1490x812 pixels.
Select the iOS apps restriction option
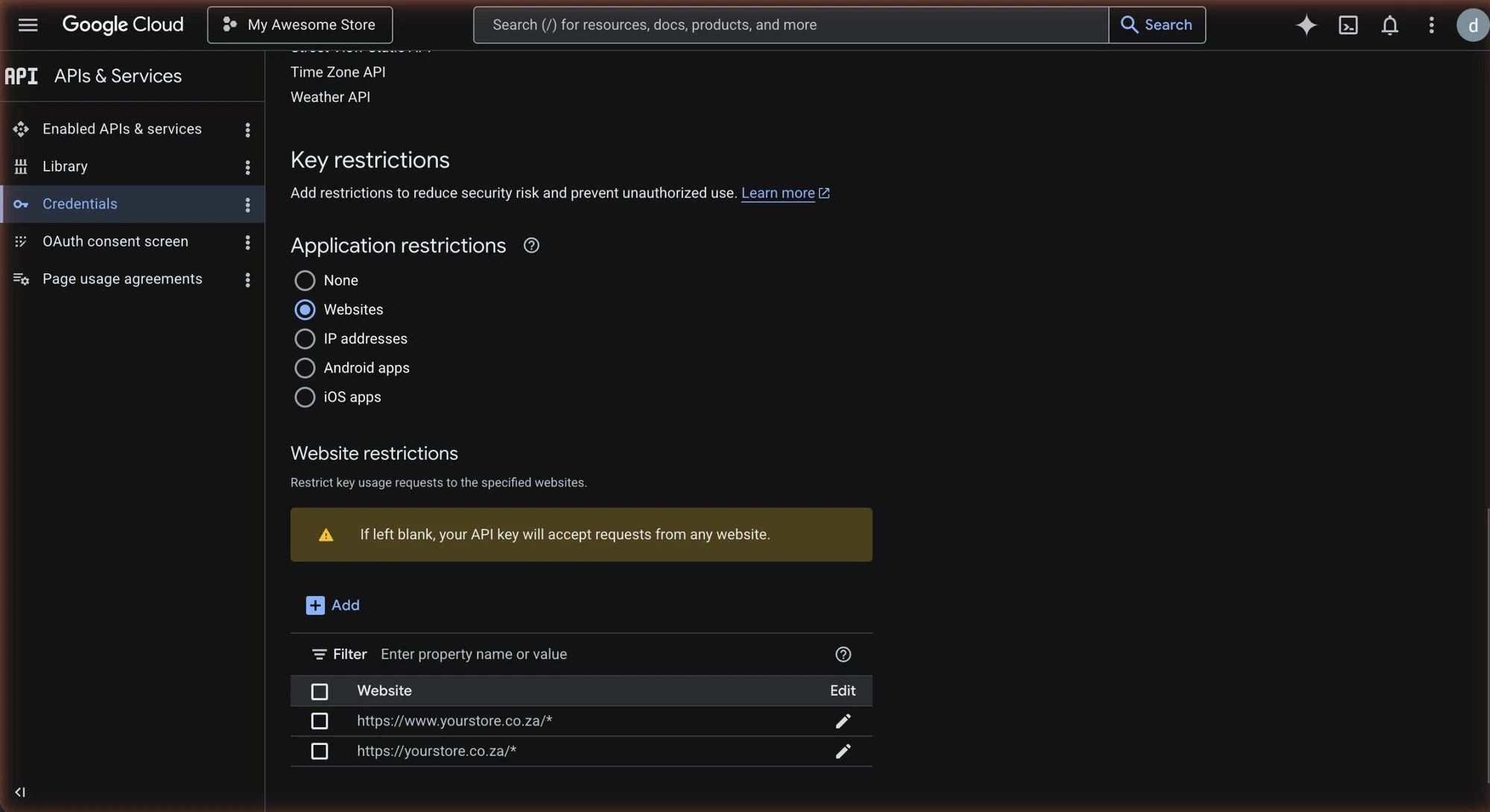click(305, 397)
